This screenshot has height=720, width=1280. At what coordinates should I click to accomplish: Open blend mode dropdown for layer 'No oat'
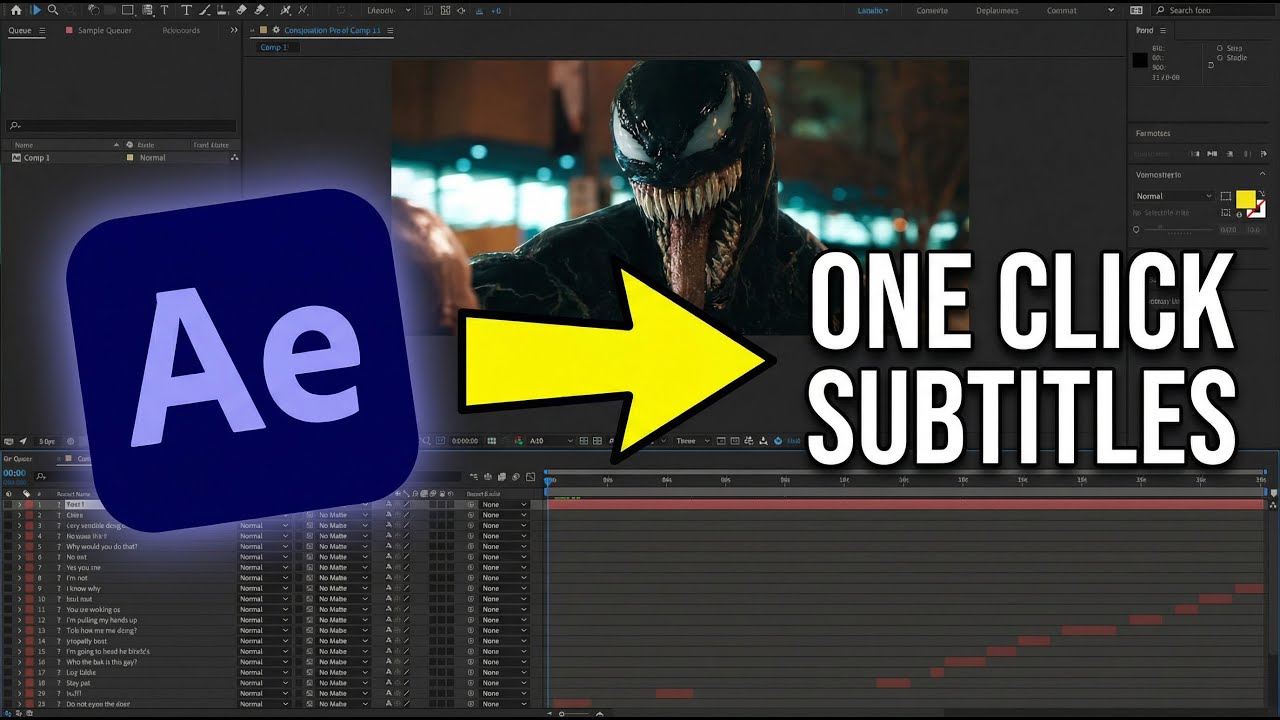[x=264, y=557]
